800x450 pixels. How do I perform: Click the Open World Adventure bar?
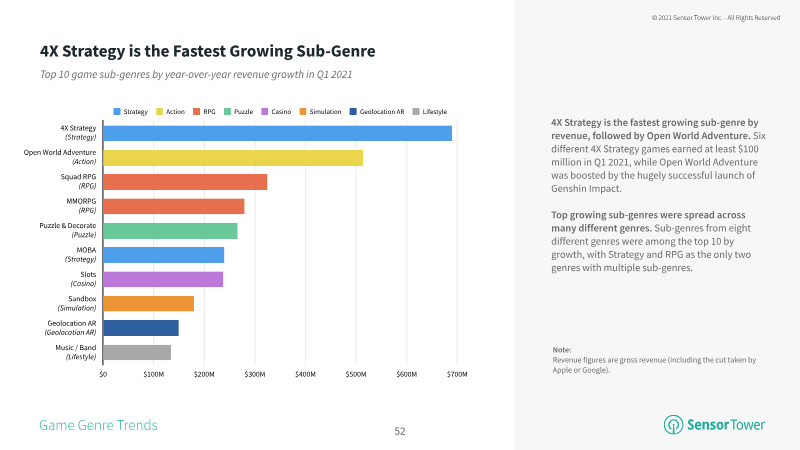[233, 158]
